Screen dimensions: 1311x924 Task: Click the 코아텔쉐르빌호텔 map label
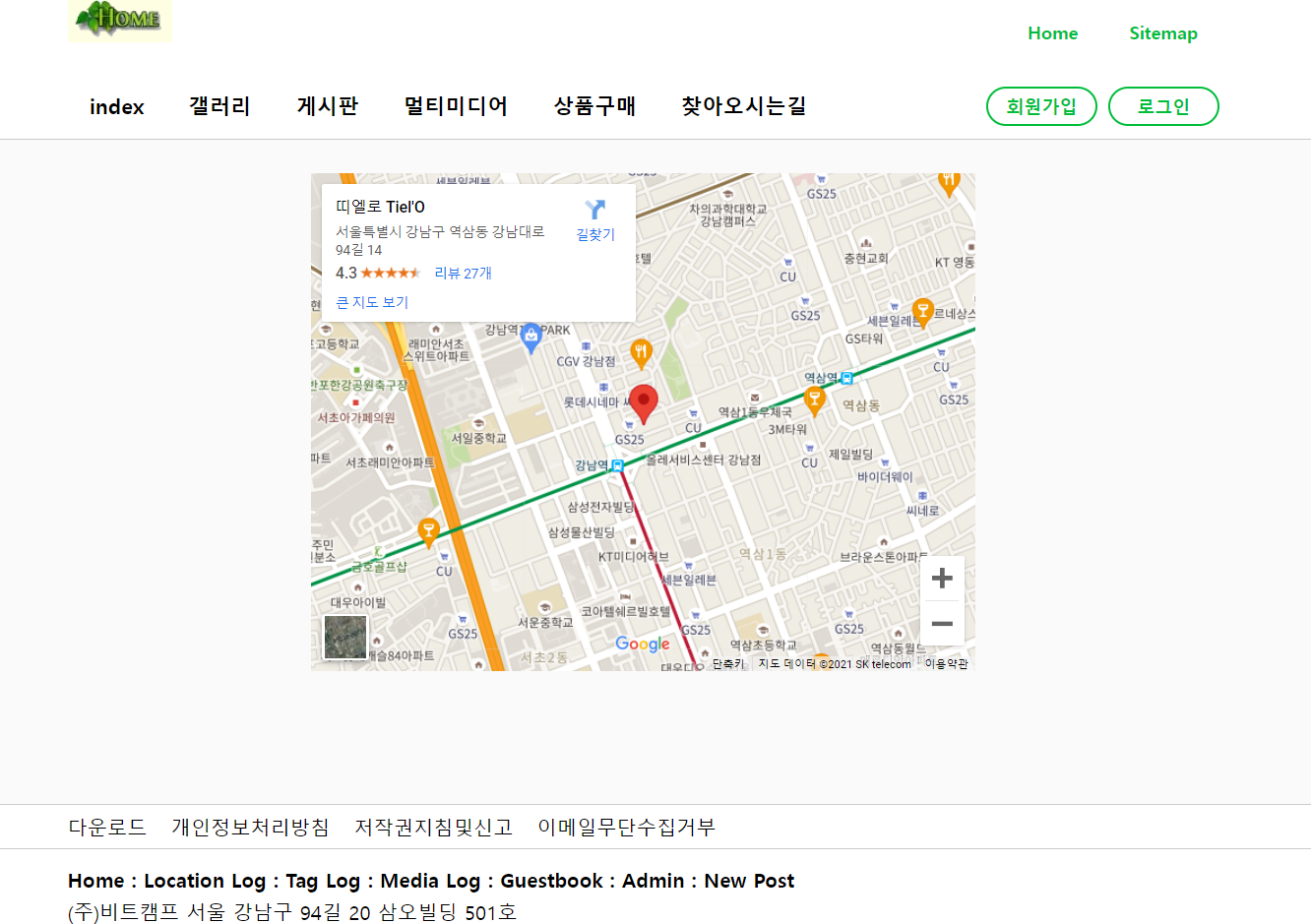pos(625,611)
